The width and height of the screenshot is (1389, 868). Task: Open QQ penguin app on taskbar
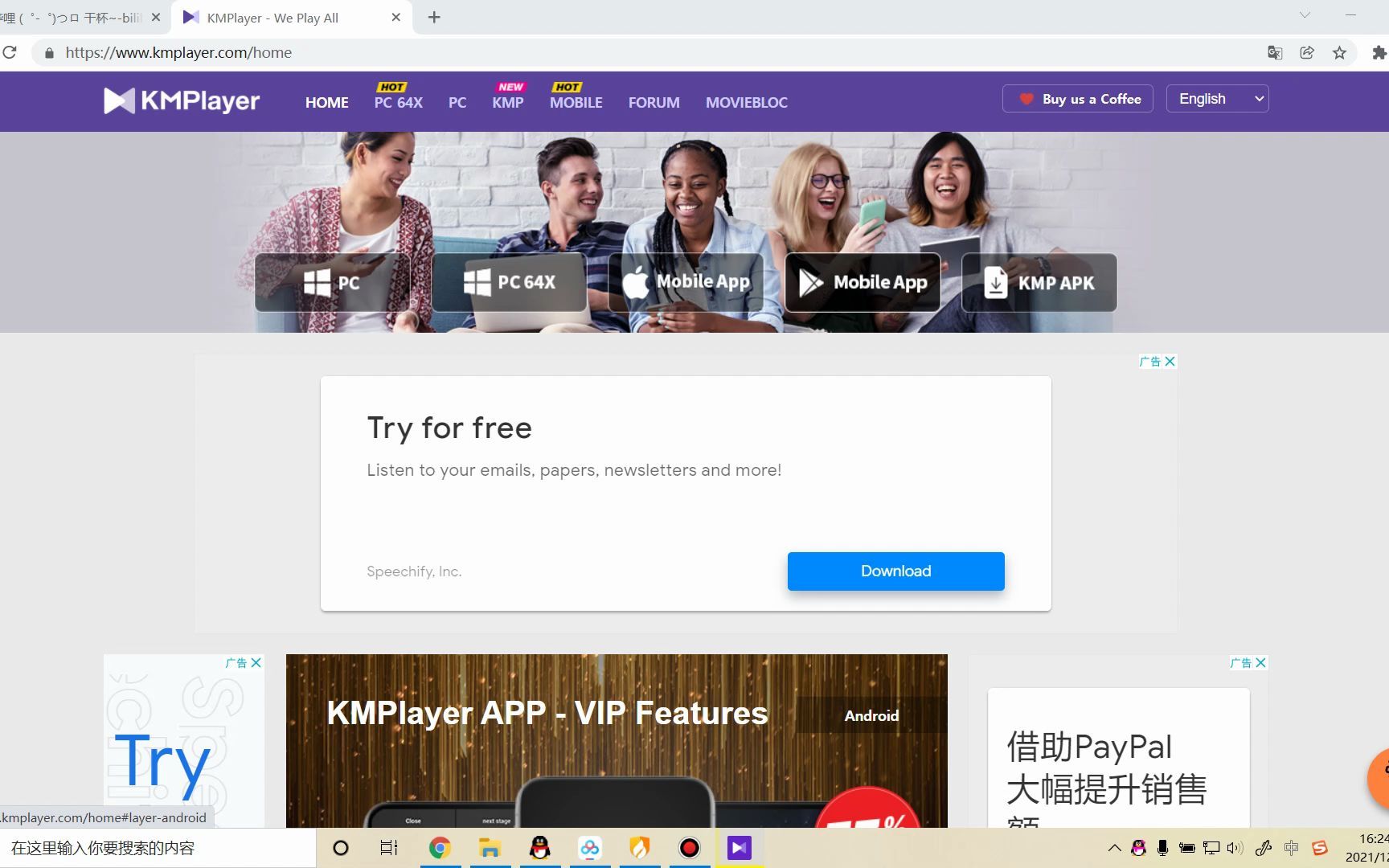pos(540,848)
